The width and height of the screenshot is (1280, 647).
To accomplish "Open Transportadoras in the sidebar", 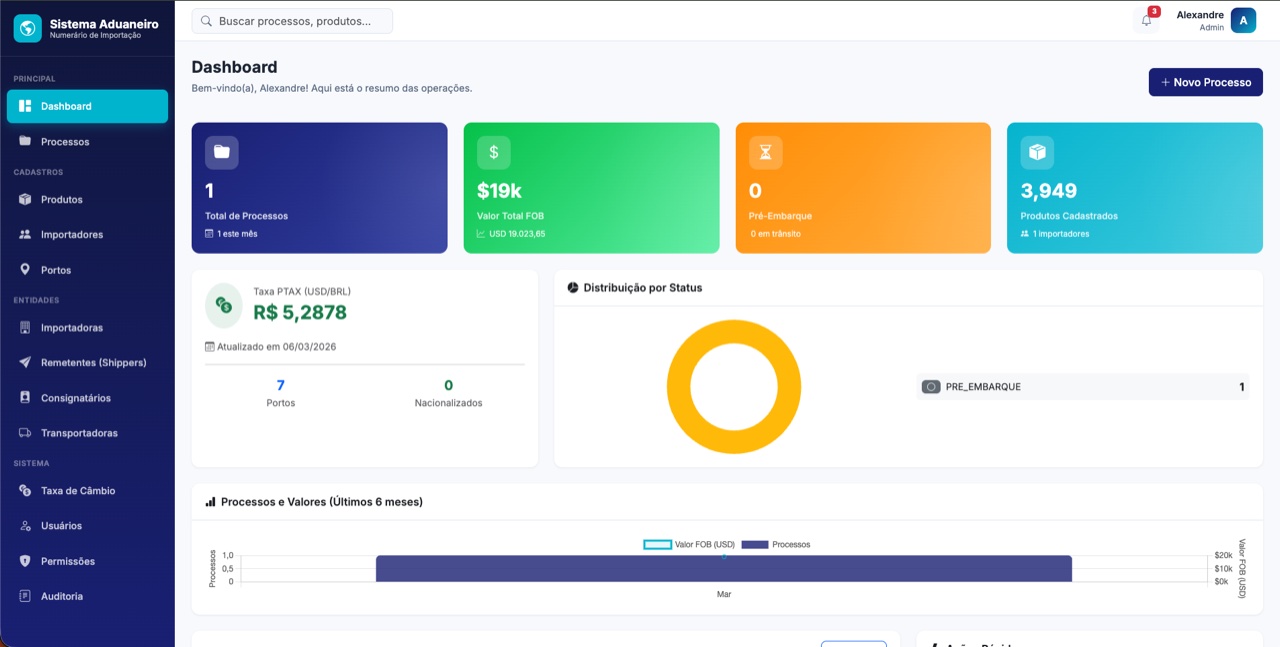I will tap(87, 433).
